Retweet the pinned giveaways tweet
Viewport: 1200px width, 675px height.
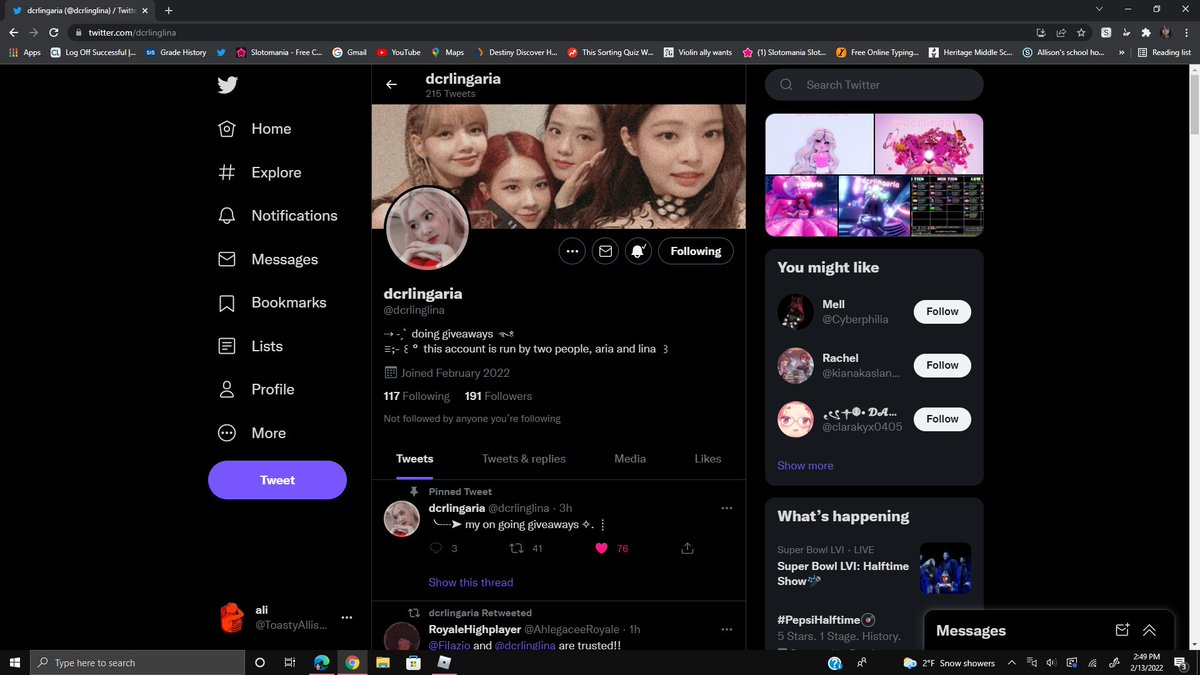point(517,548)
